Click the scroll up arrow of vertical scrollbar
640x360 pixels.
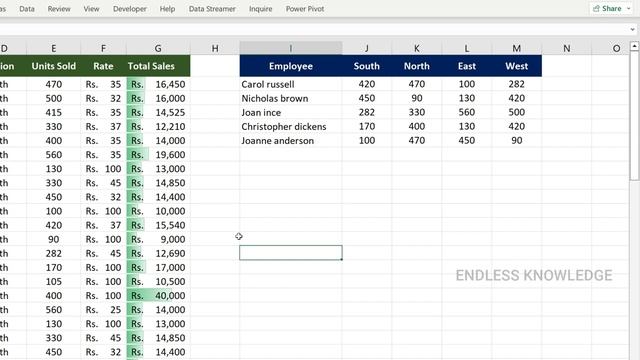coord(634,47)
